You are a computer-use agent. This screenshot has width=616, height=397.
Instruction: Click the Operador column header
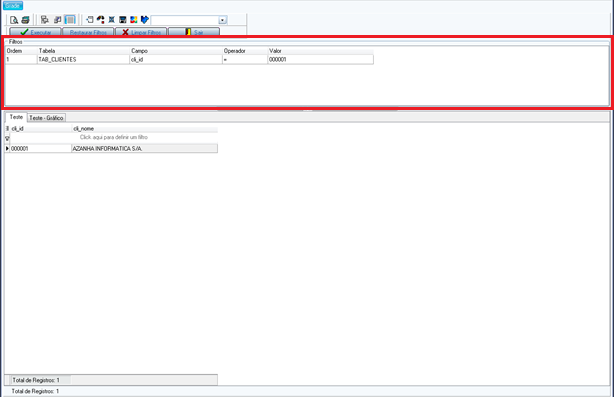click(245, 51)
